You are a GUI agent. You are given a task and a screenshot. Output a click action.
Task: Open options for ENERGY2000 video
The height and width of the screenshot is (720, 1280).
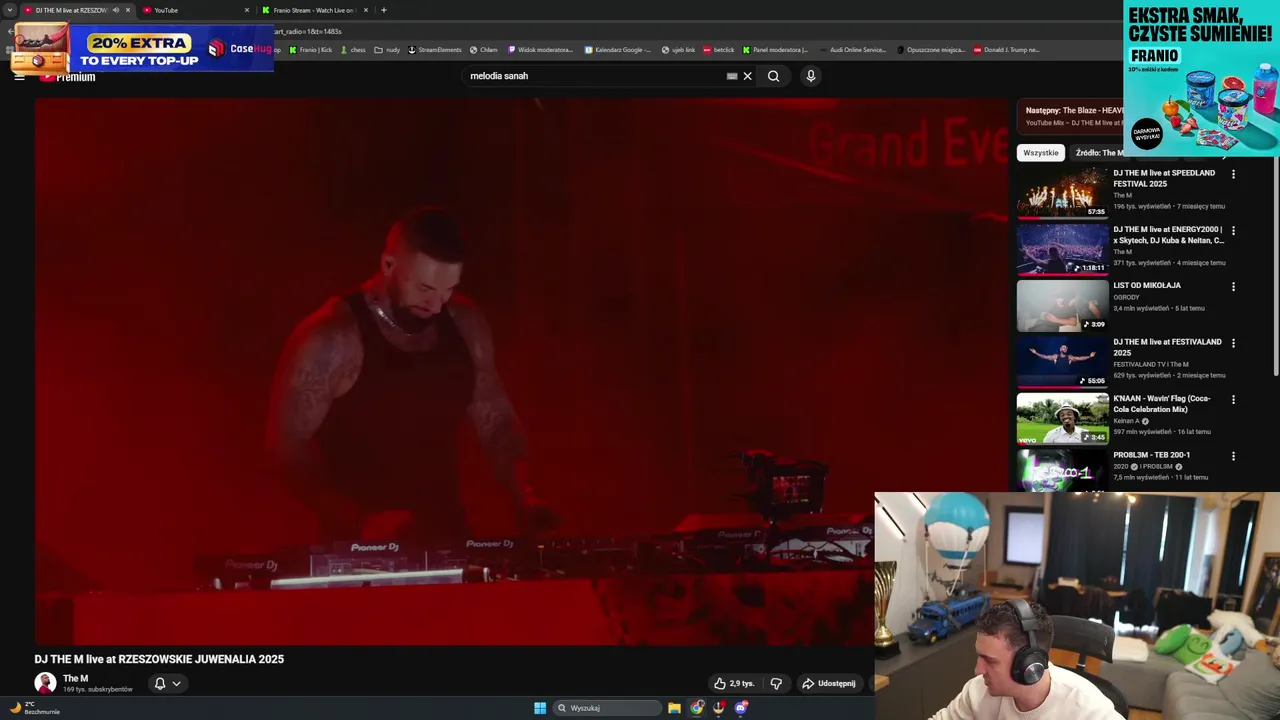1233,230
